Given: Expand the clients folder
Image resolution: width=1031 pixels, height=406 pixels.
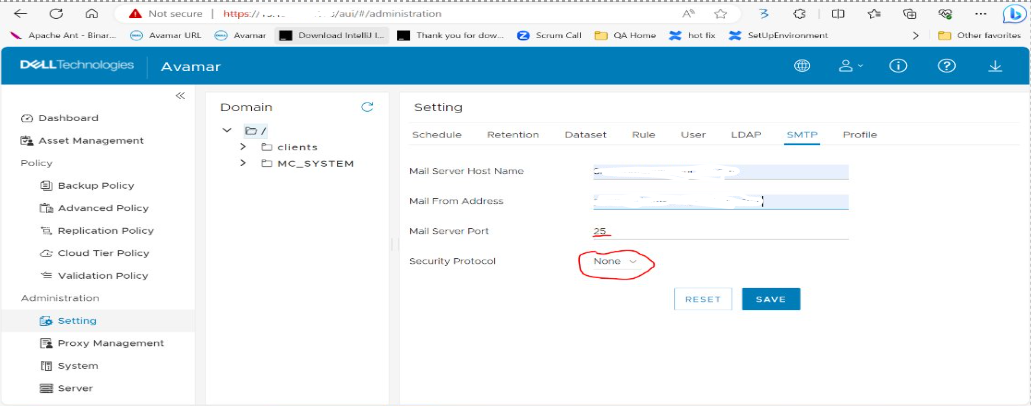Looking at the screenshot, I should click(243, 147).
